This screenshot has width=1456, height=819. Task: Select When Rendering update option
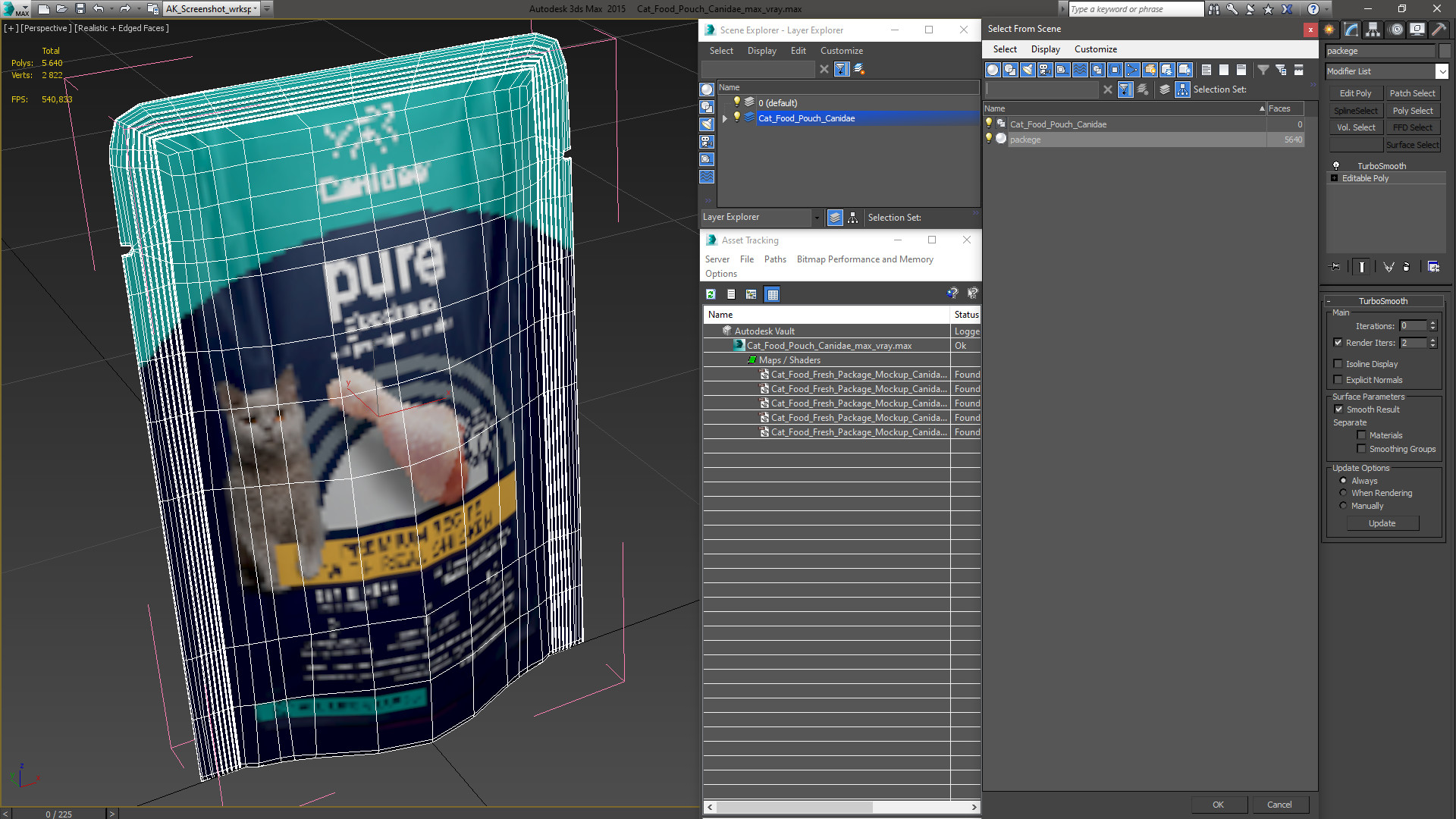1343,493
